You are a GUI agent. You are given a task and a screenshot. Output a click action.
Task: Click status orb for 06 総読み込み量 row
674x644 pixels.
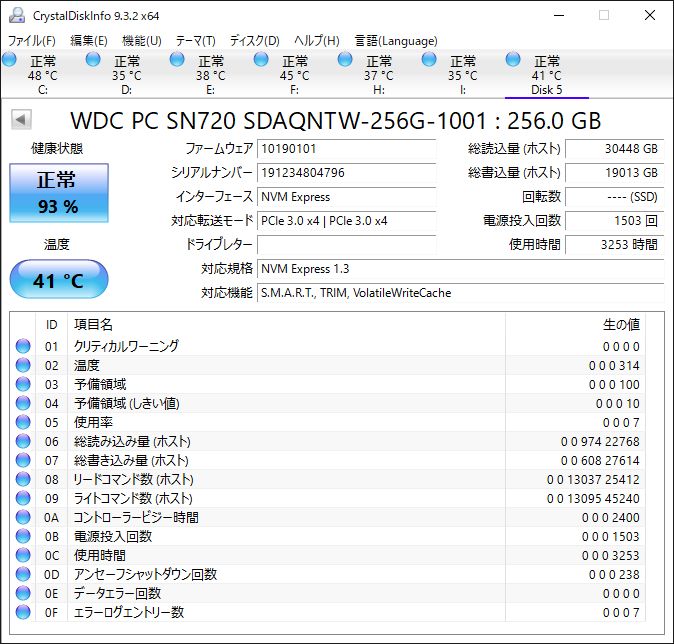(x=23, y=441)
